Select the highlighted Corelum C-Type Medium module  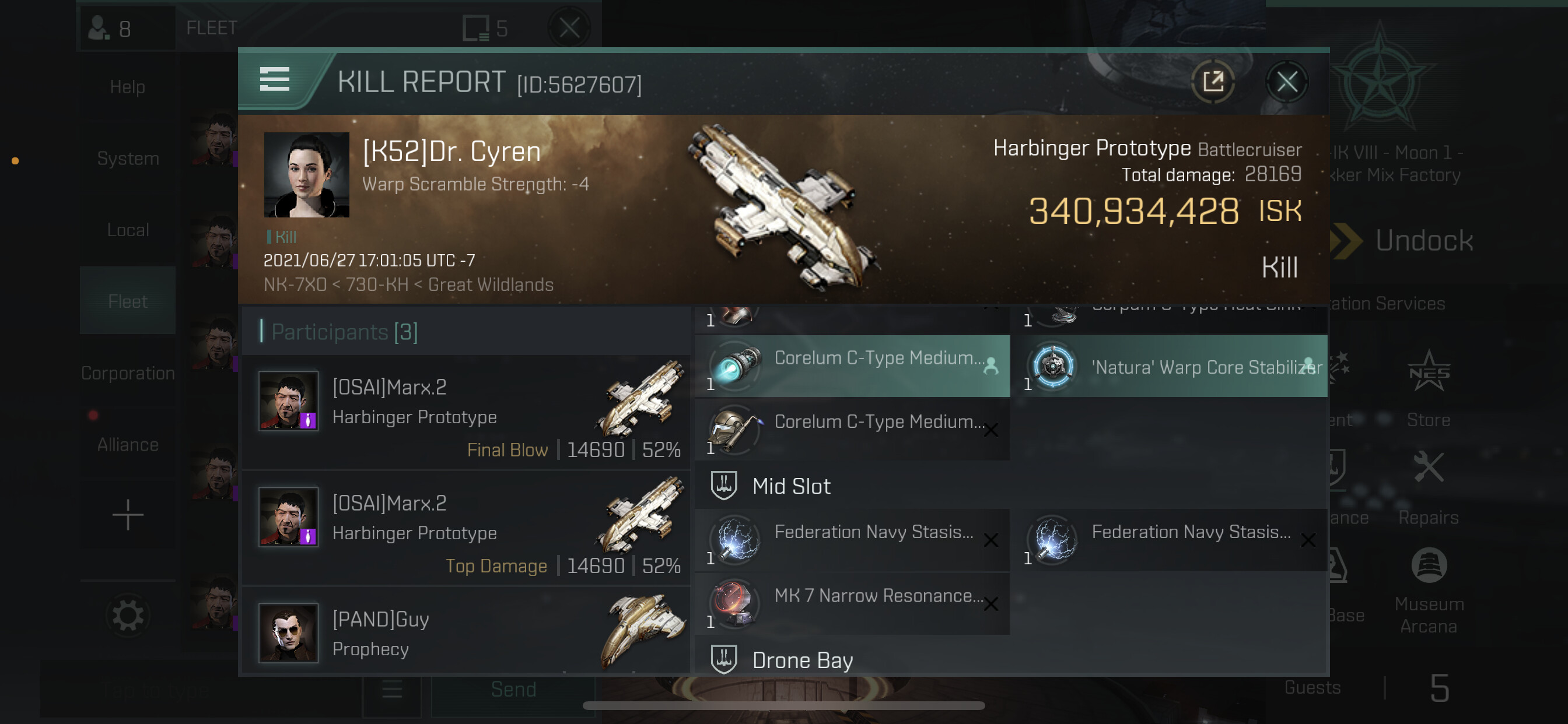tap(852, 366)
